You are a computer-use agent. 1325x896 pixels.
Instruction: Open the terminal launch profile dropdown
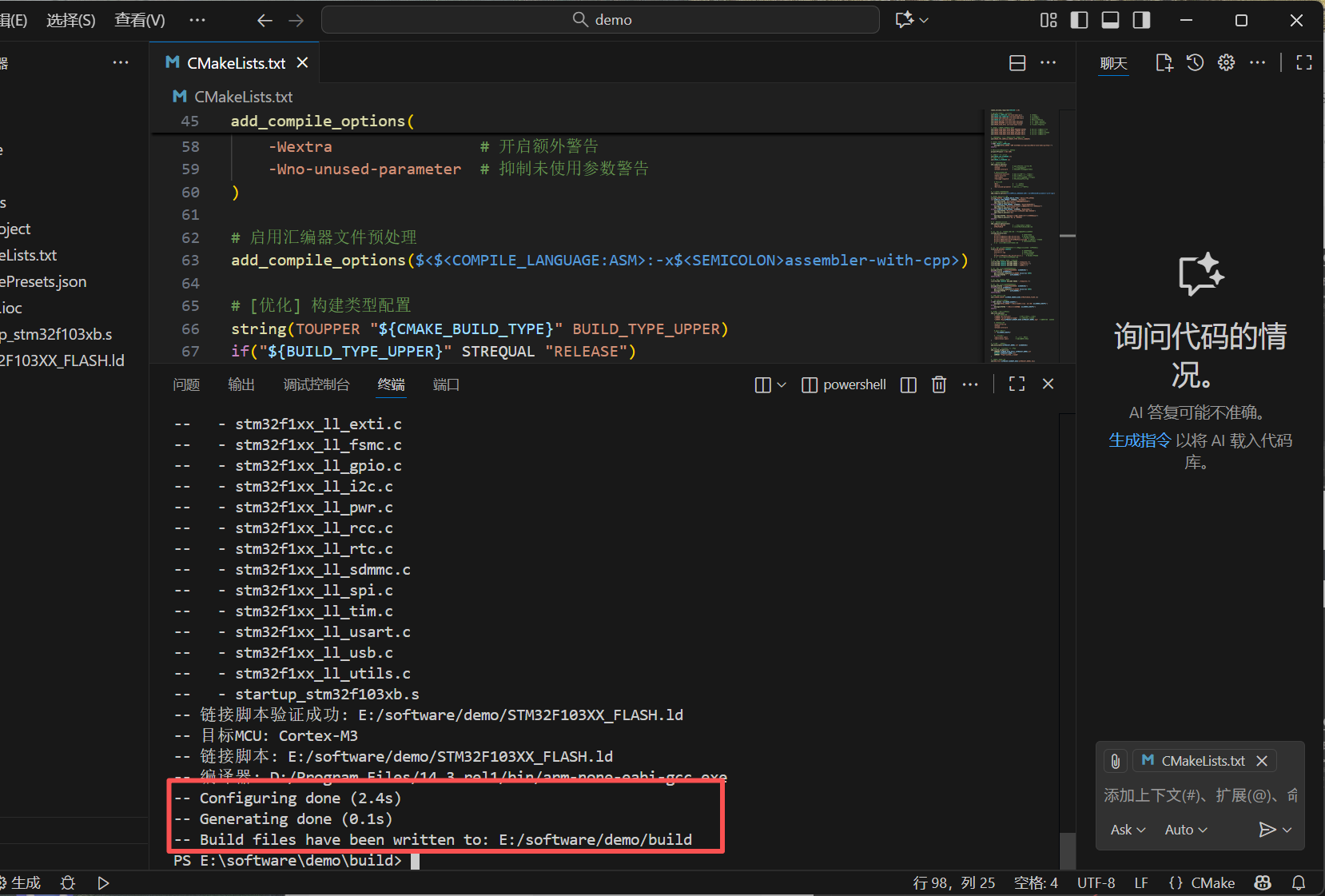[782, 384]
